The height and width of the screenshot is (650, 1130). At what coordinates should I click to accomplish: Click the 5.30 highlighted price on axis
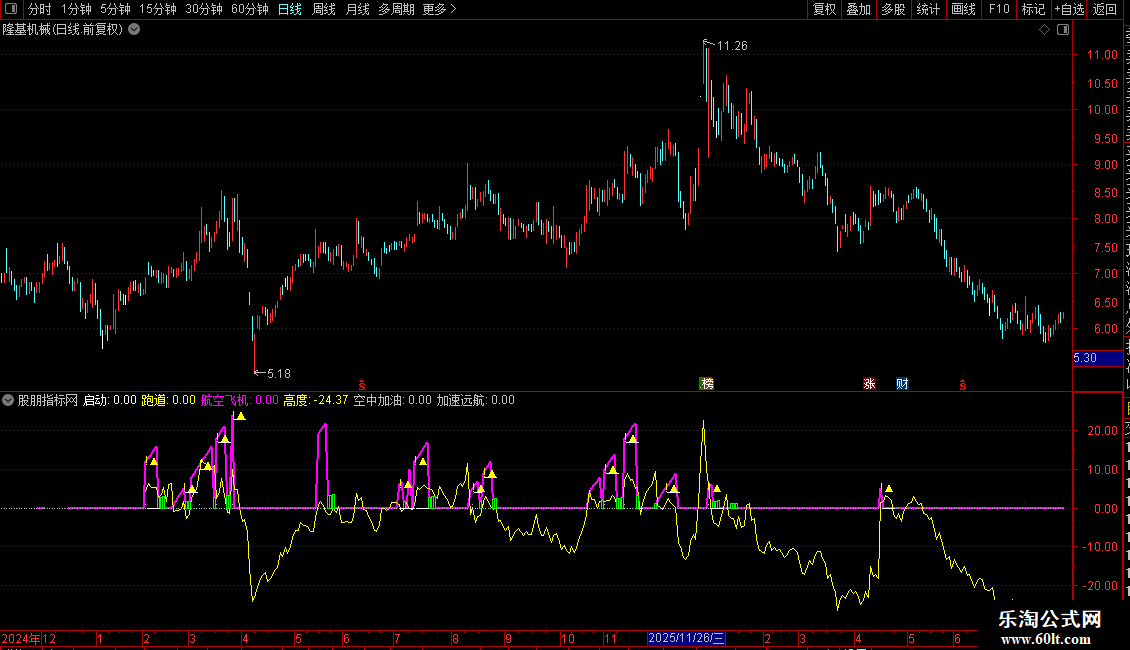1085,357
